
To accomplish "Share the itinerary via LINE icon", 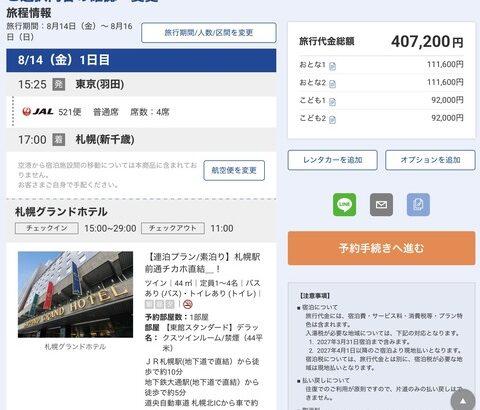I will coord(344,204).
